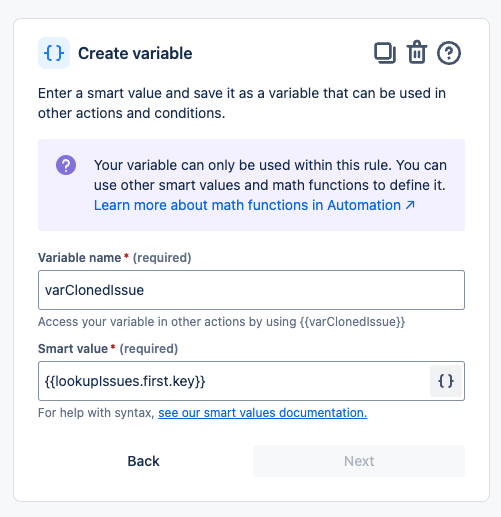The width and height of the screenshot is (501, 517).
Task: Focus the Smart value field with lookupIssues
Action: [233, 381]
